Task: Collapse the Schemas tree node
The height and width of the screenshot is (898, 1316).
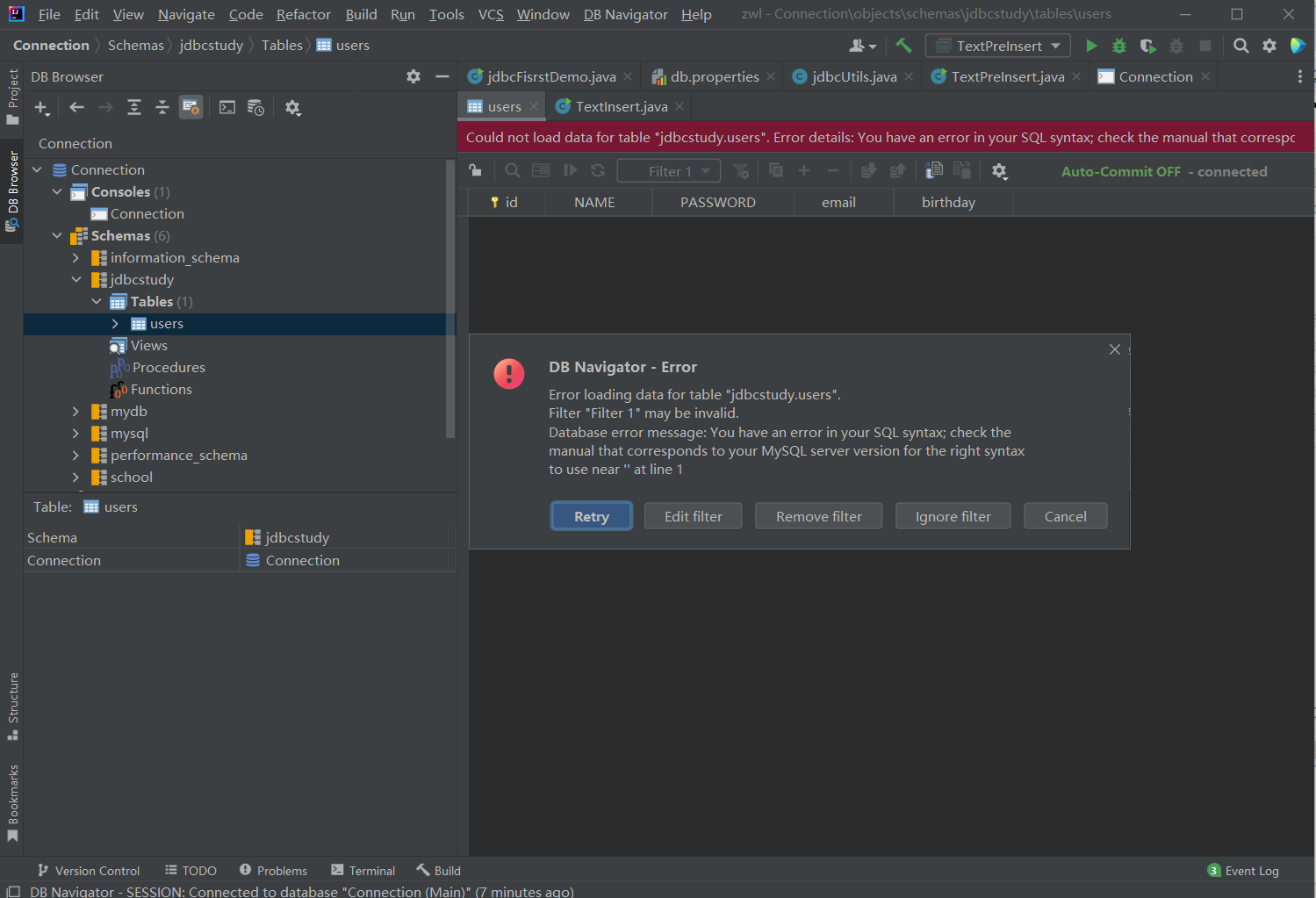Action: coord(57,235)
